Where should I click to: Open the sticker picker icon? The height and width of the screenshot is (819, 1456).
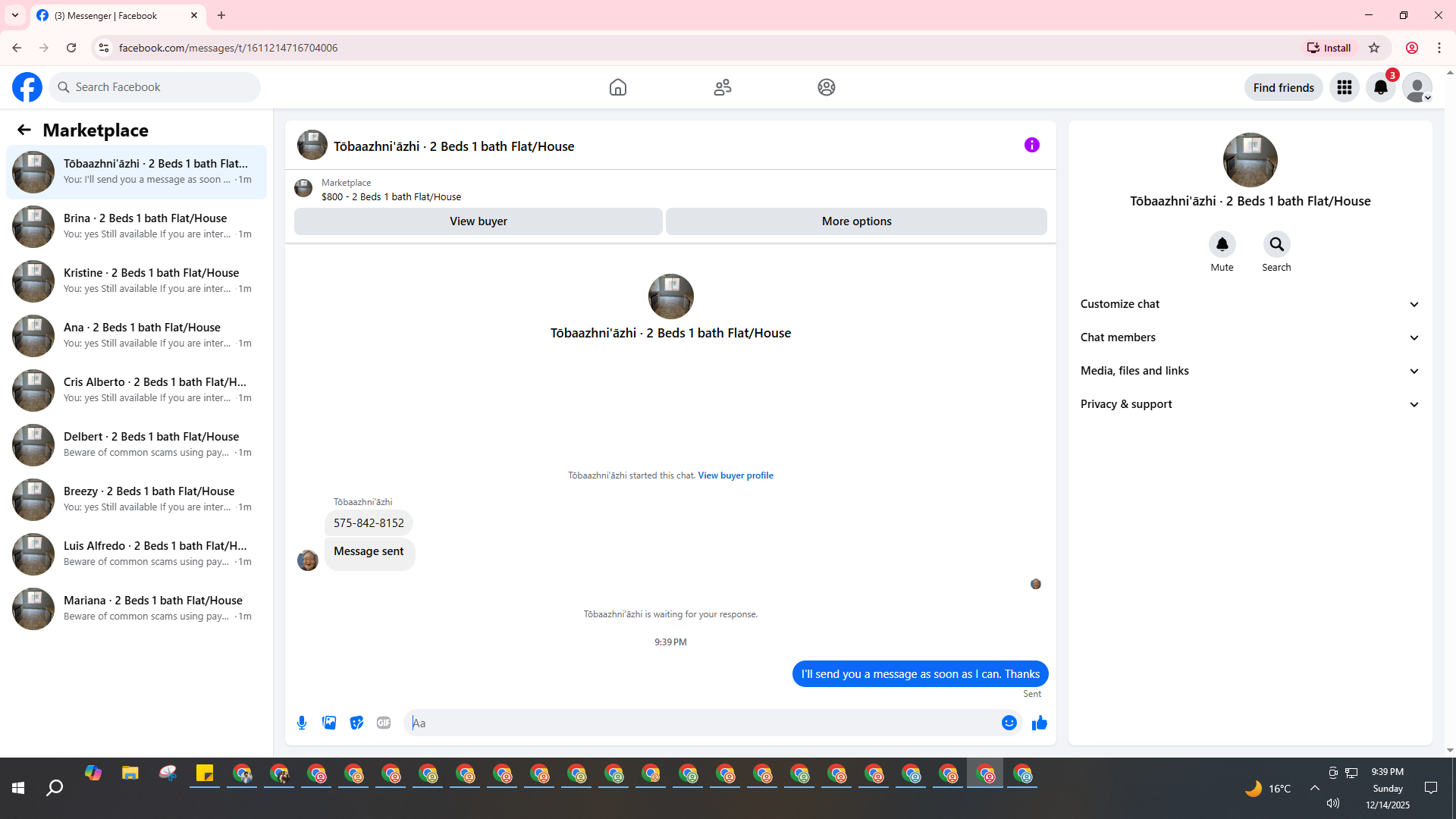pos(356,723)
